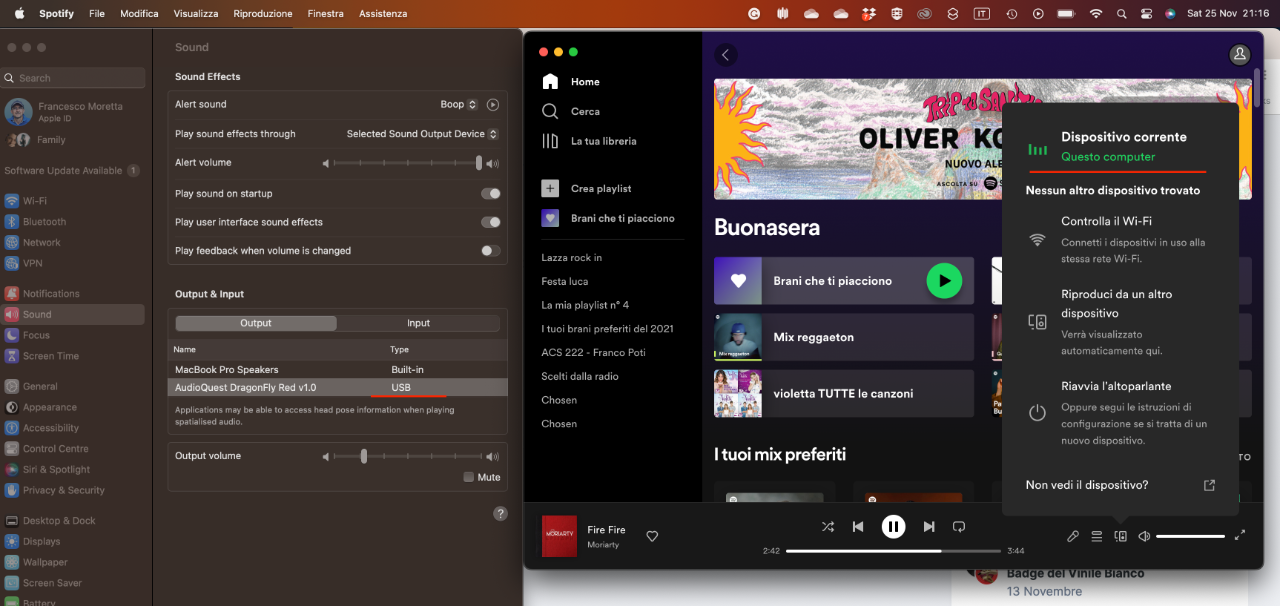Image resolution: width=1280 pixels, height=606 pixels.
Task: Open the Visualizza menu
Action: pyautogui.click(x=196, y=14)
